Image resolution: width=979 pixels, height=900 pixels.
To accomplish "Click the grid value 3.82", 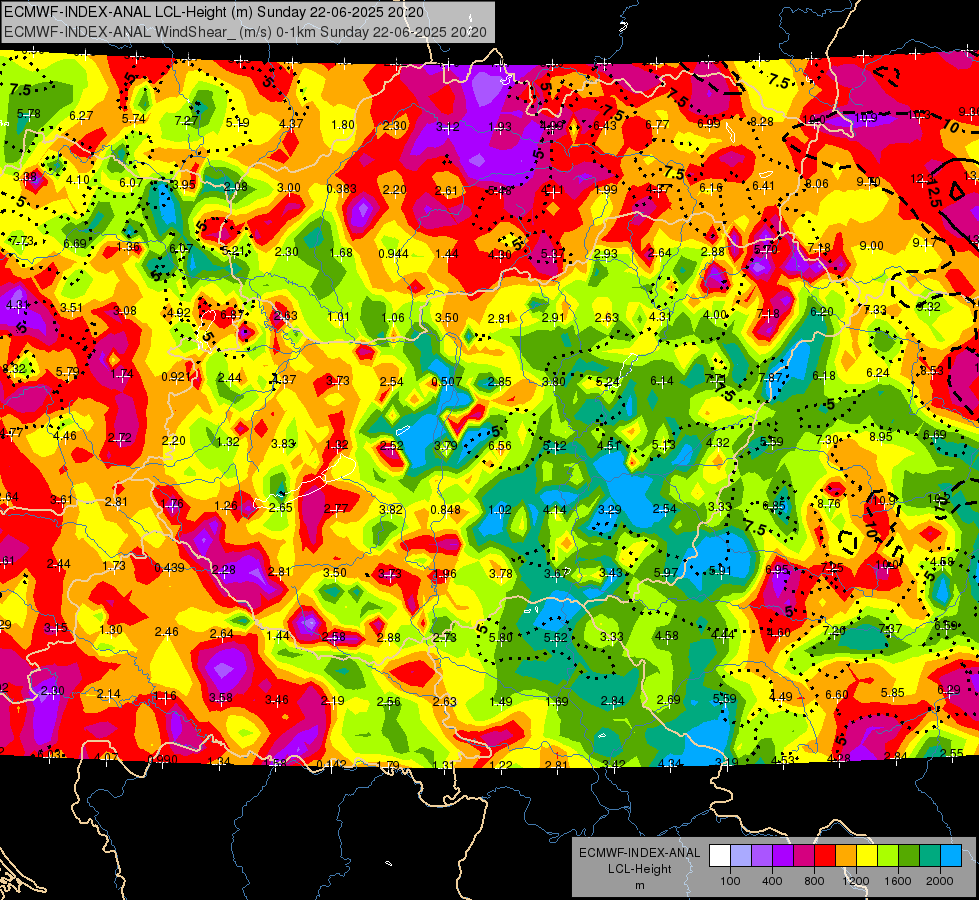I will tap(391, 509).
